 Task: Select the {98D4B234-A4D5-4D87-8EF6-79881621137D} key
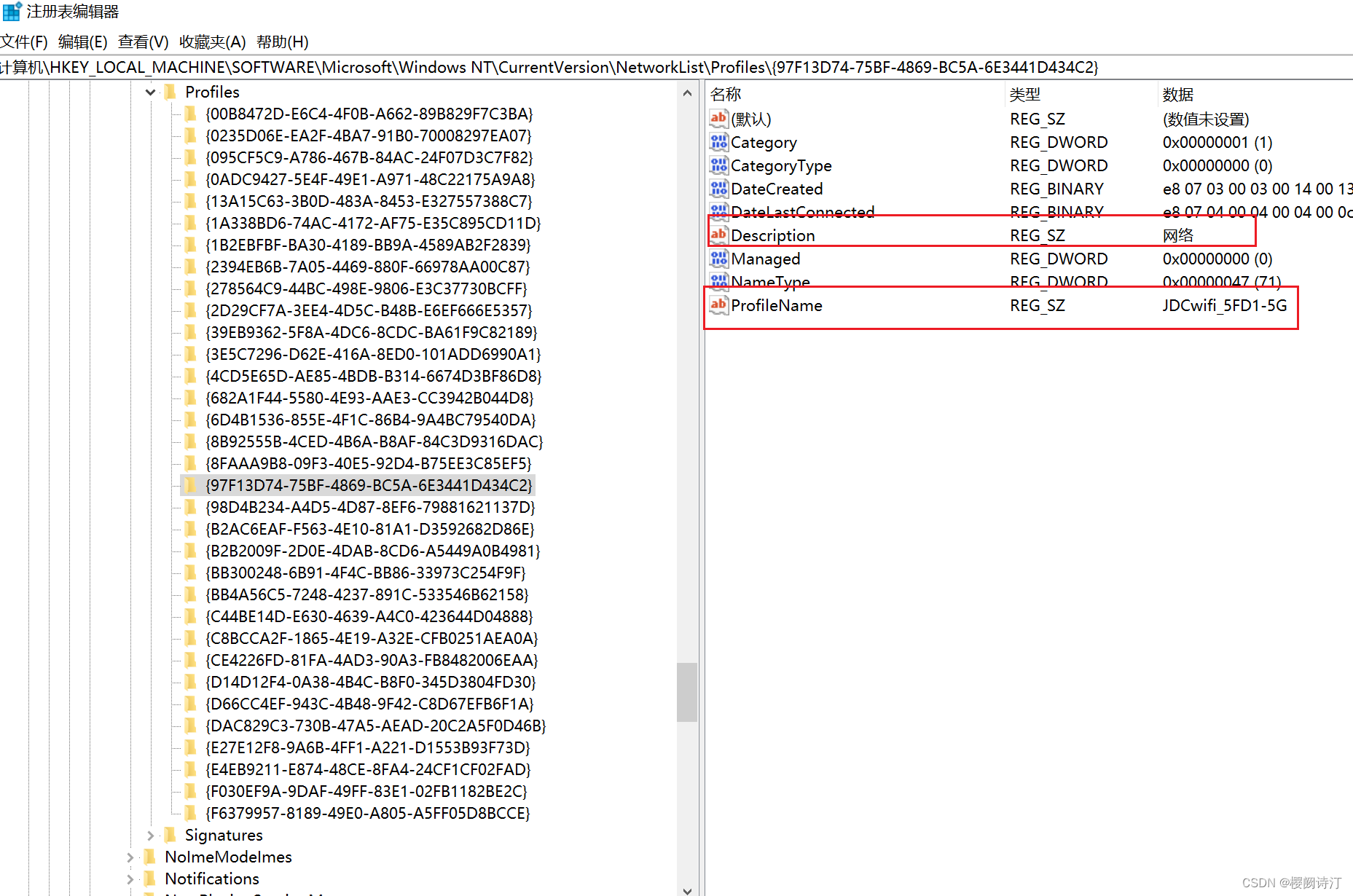click(370, 507)
